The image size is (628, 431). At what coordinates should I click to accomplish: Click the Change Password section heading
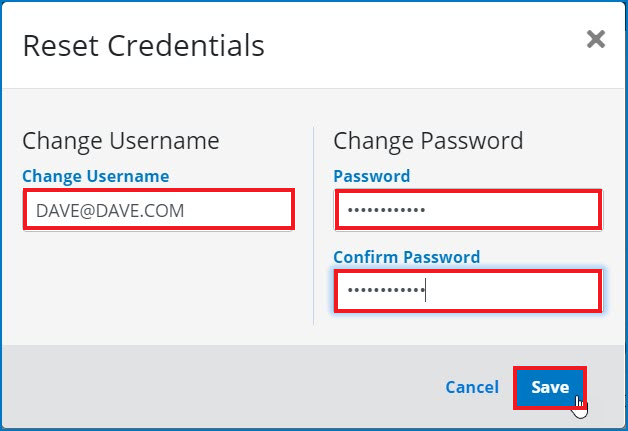tap(428, 141)
